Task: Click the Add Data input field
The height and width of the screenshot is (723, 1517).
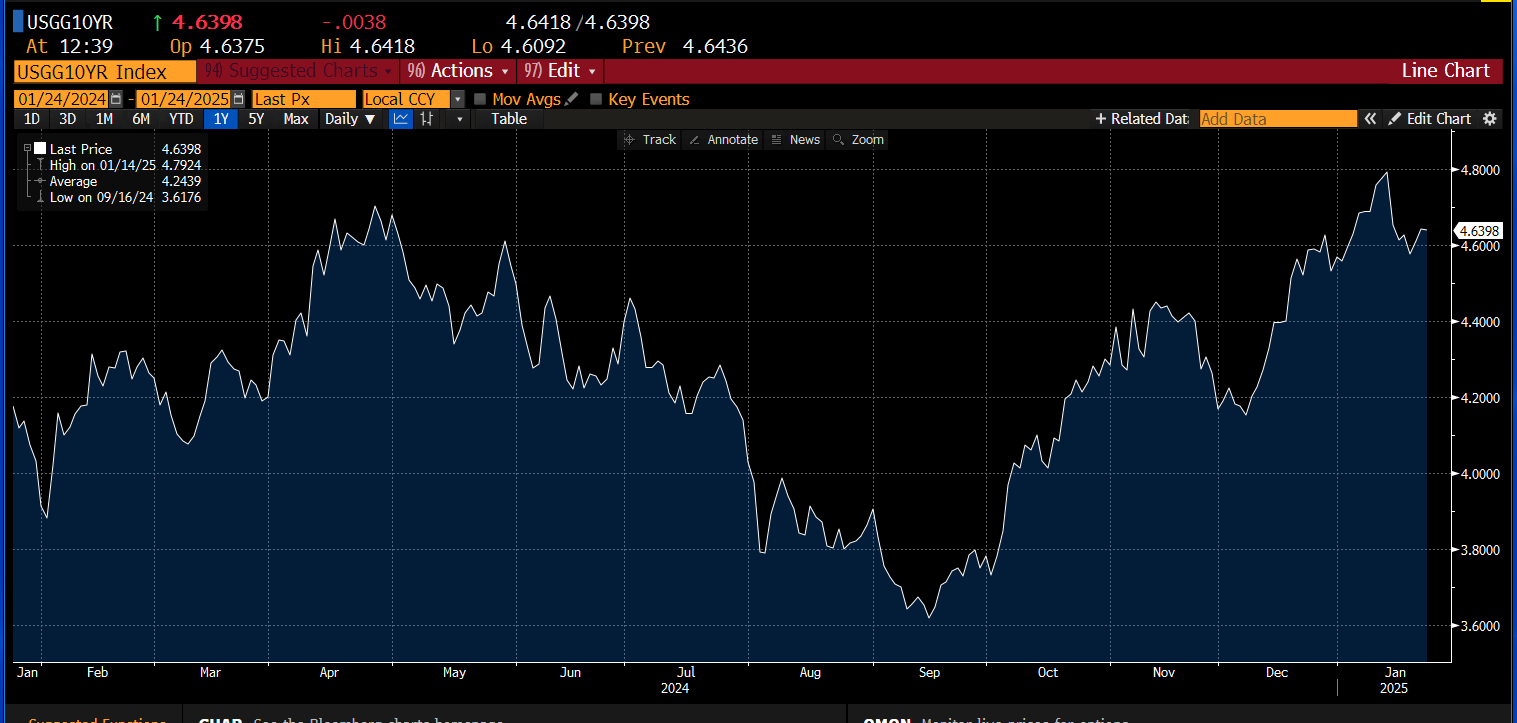Action: 1277,119
